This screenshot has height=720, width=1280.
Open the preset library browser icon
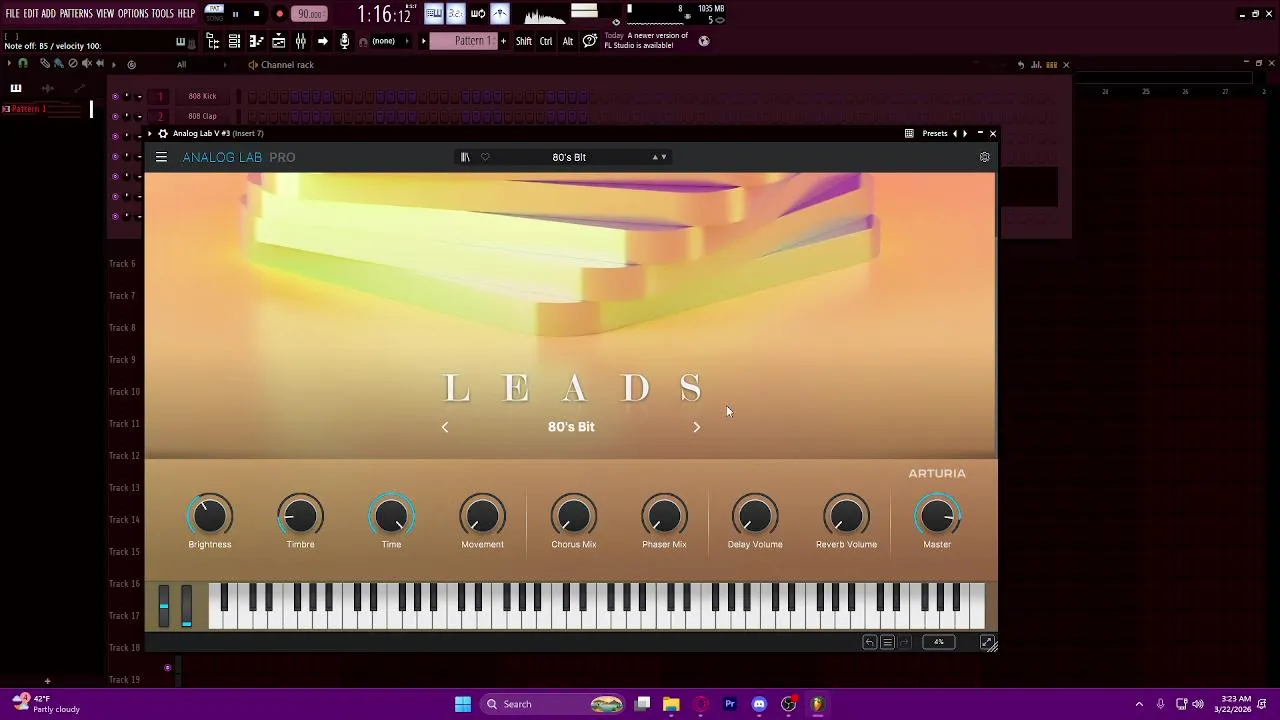[465, 157]
